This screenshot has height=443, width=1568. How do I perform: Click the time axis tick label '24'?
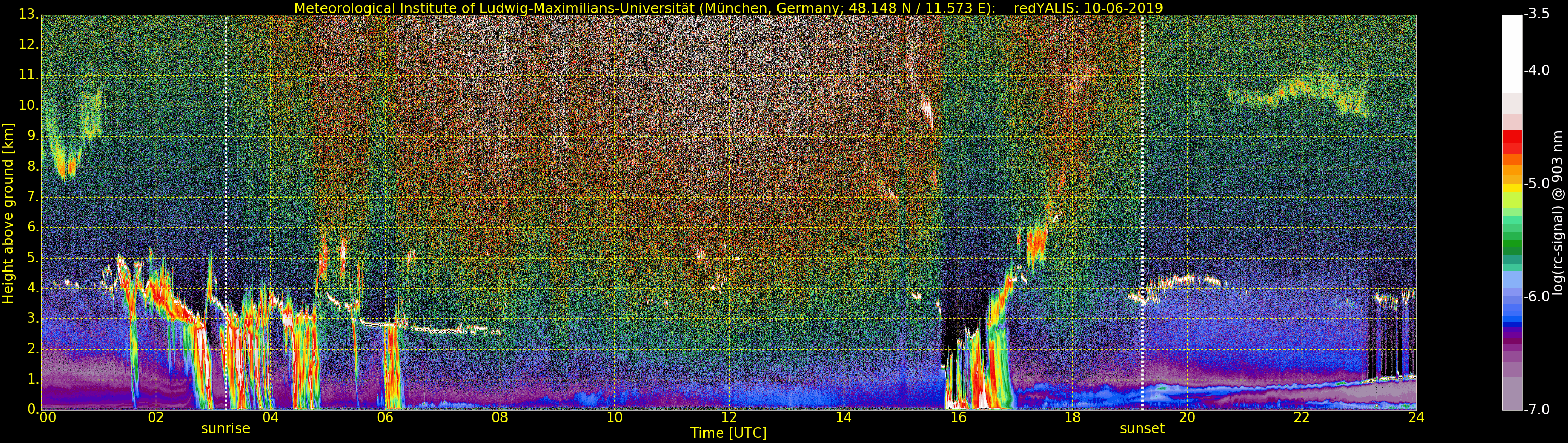click(1416, 417)
